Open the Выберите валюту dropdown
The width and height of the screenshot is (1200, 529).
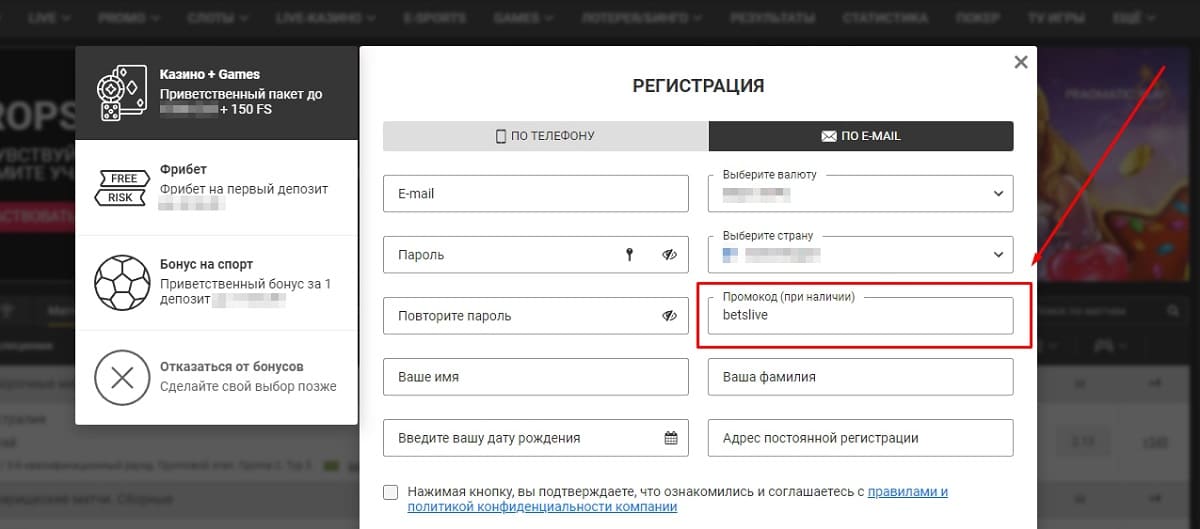coord(861,194)
